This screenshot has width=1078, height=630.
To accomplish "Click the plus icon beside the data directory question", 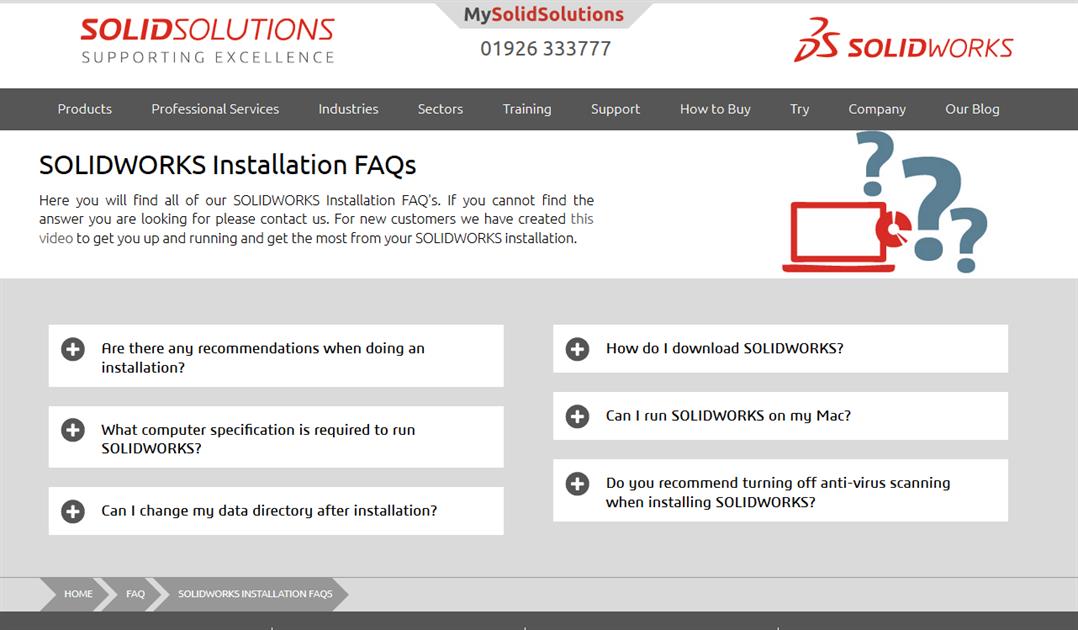I will (71, 510).
